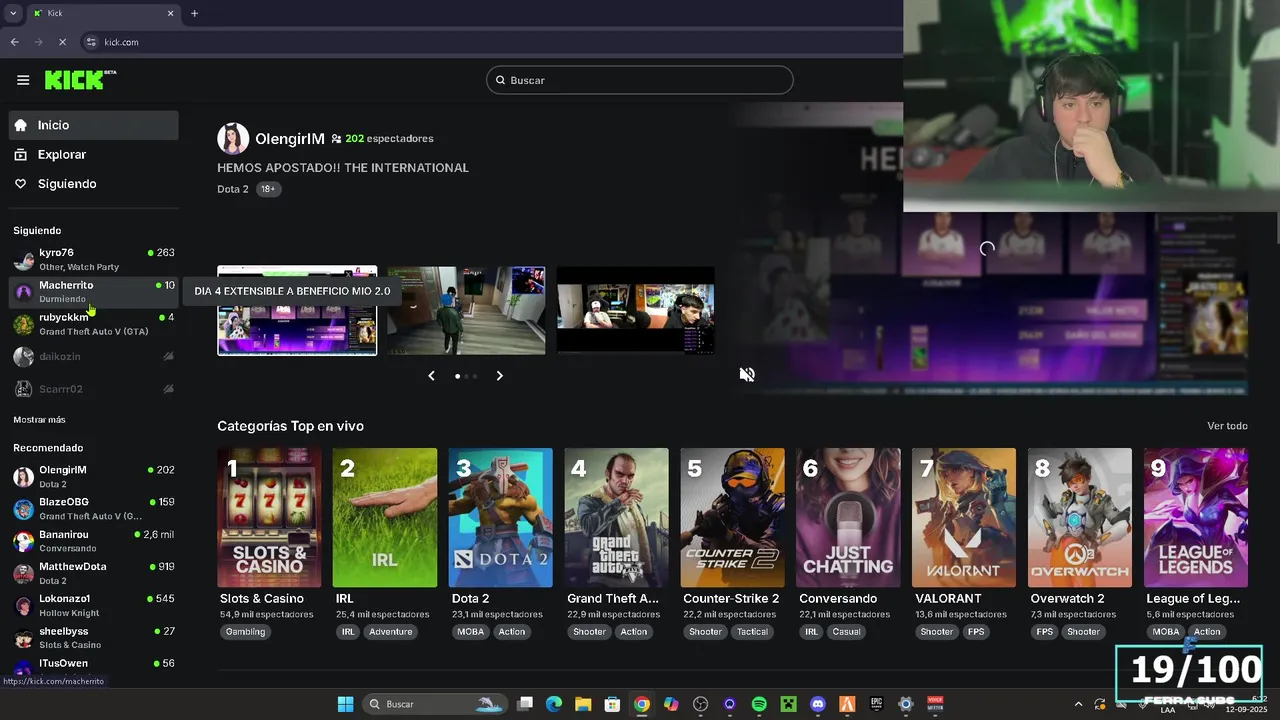1280x720 pixels.
Task: Open File Explorer from the taskbar
Action: click(583, 704)
